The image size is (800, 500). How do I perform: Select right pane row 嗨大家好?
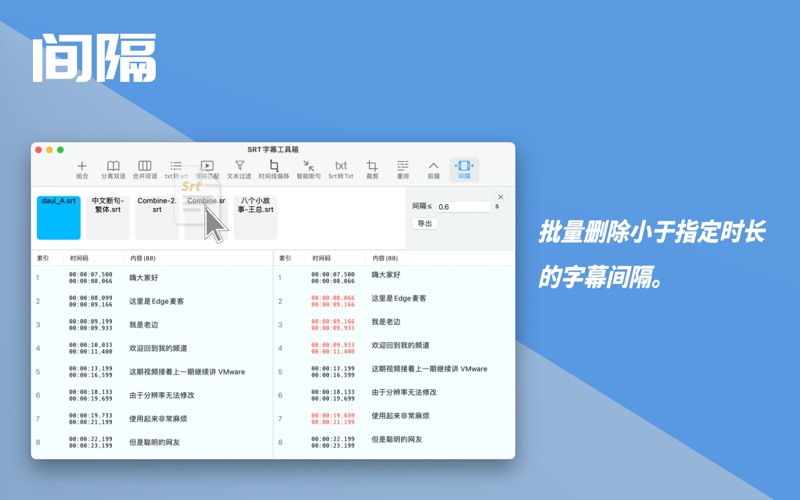(394, 278)
